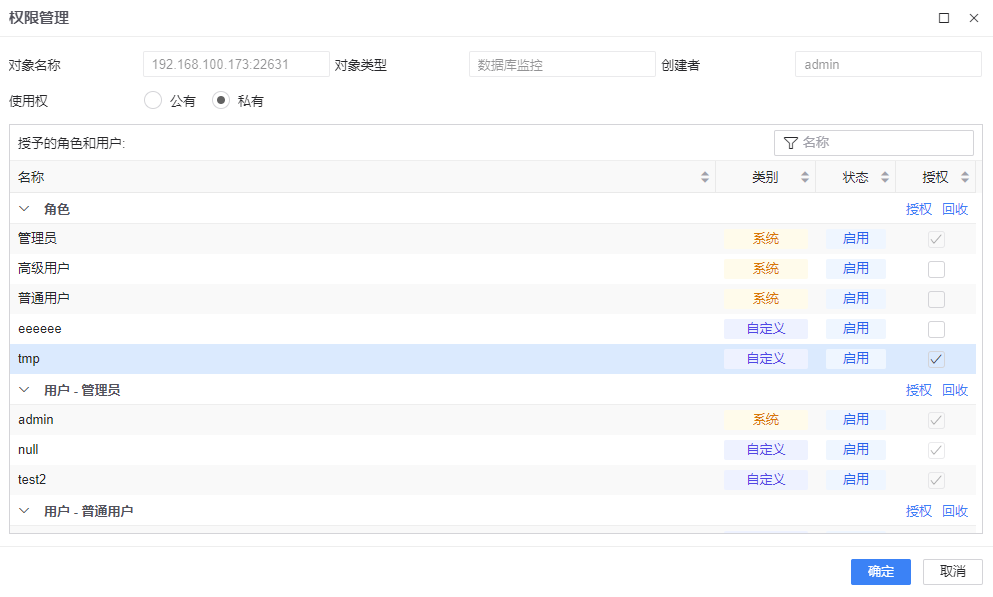Image resolution: width=993 pixels, height=597 pixels.
Task: Collapse the 角色 group
Action: click(24, 209)
